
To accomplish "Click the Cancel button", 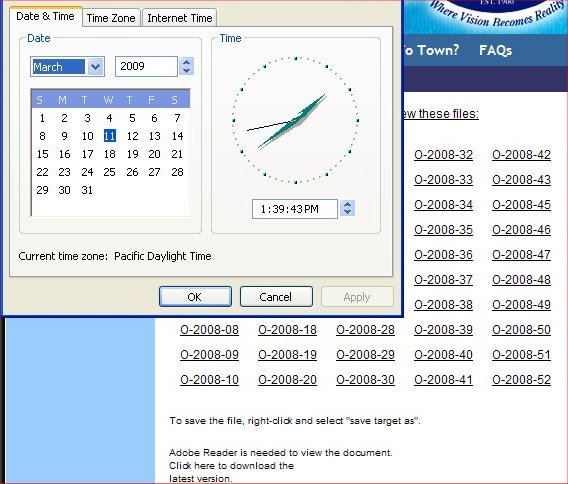I will (276, 297).
